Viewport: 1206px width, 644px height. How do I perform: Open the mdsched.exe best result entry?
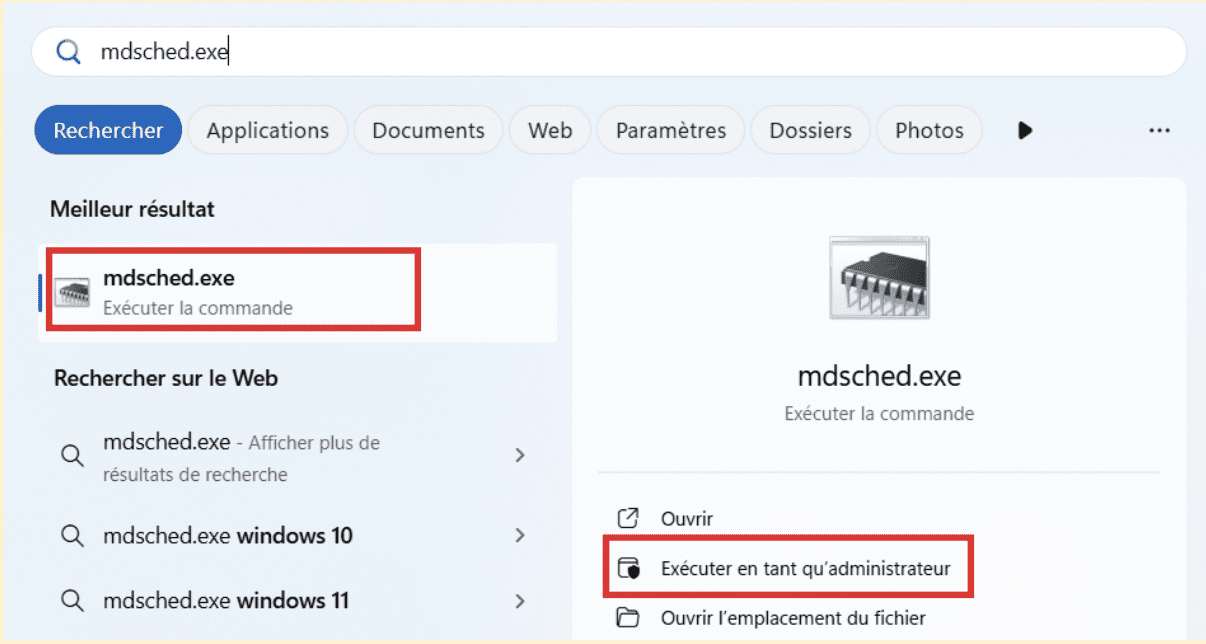coord(232,290)
